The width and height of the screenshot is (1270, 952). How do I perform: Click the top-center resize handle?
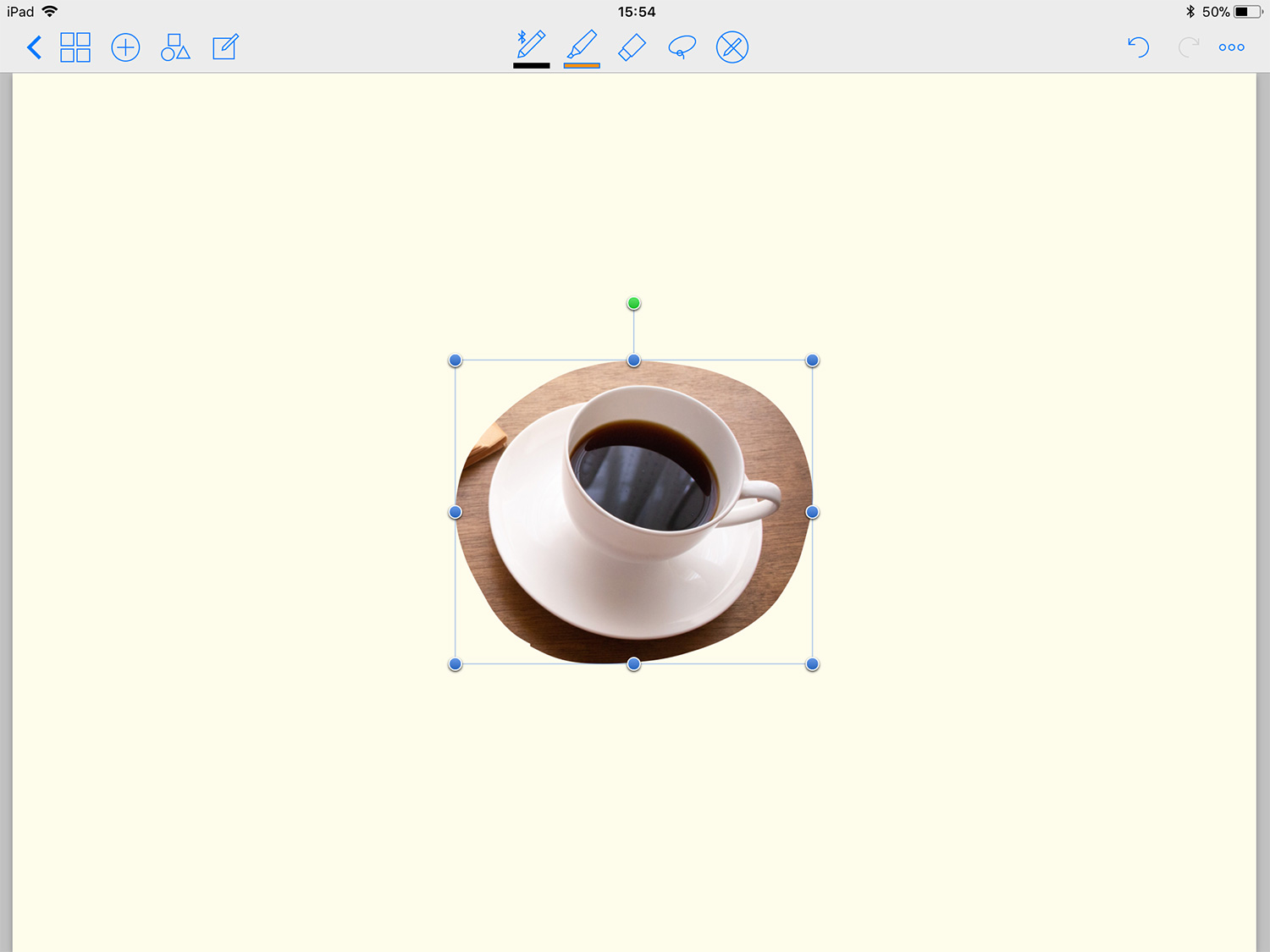pos(634,360)
